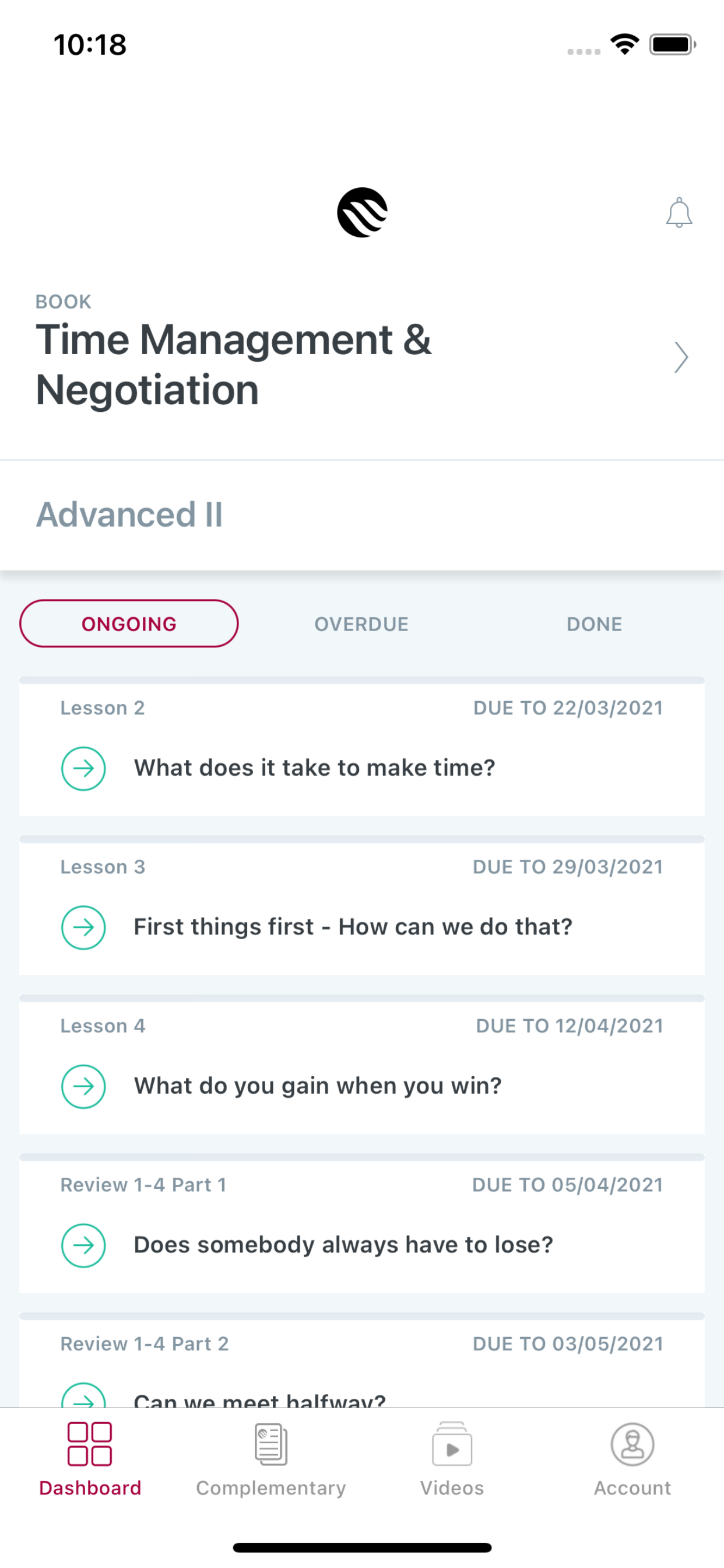Open Dashboard grid icon
The width and height of the screenshot is (724, 1568).
pyautogui.click(x=89, y=1444)
